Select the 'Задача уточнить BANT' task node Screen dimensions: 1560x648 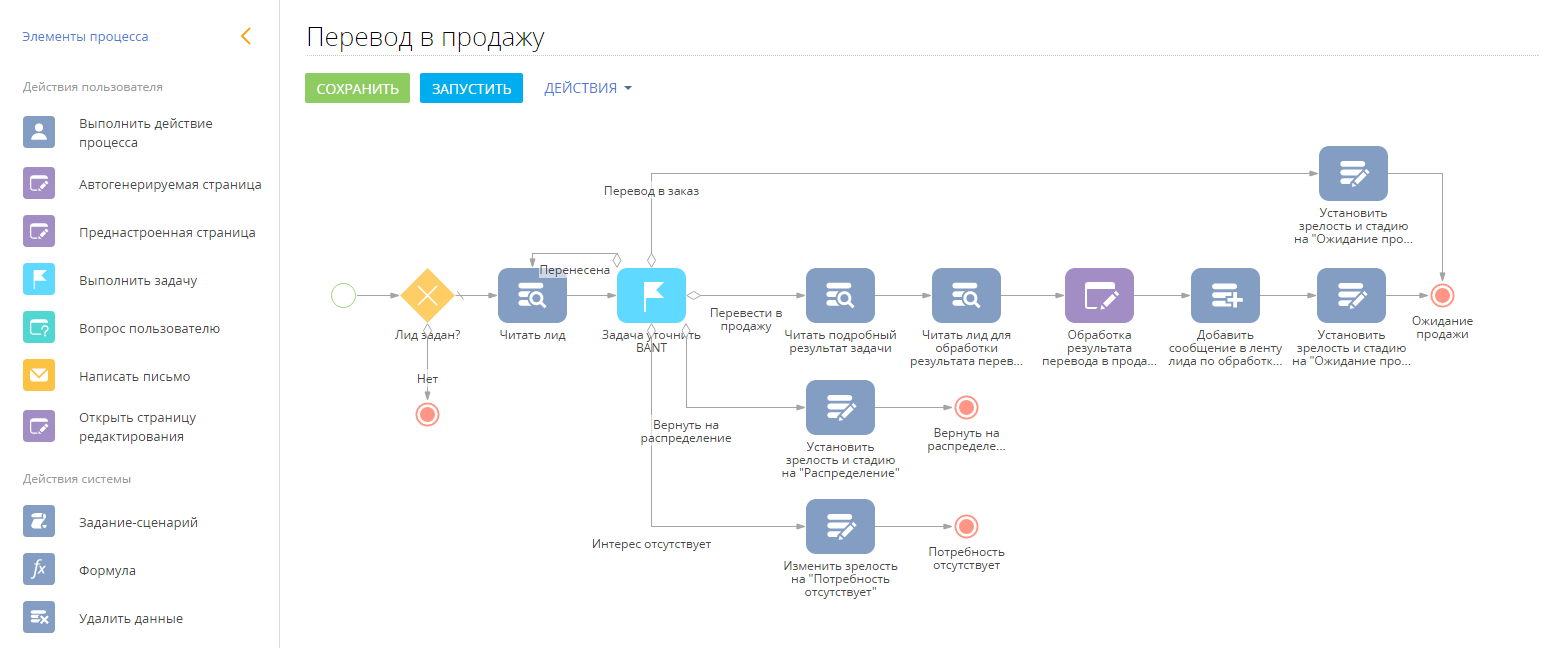click(x=651, y=295)
